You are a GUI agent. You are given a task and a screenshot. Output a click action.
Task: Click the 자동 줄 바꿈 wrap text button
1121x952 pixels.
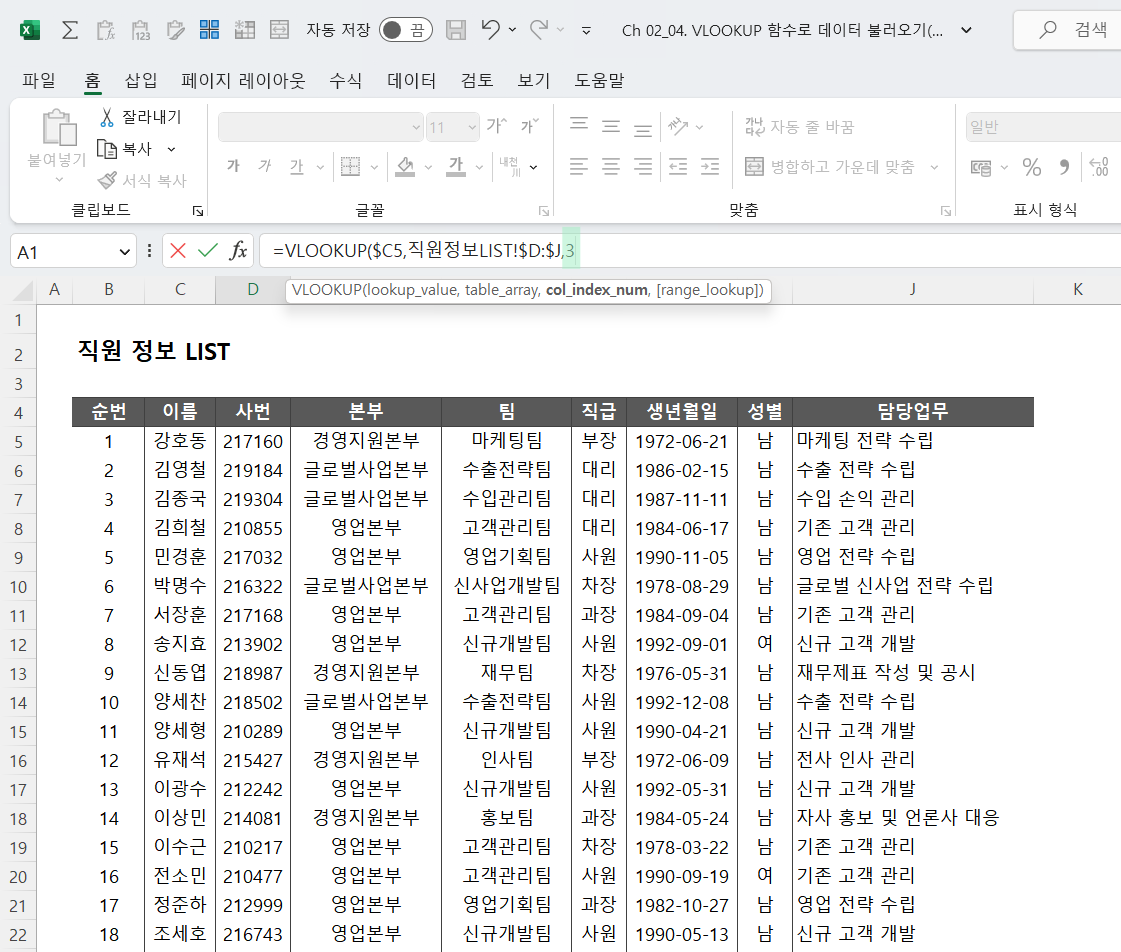tap(799, 127)
